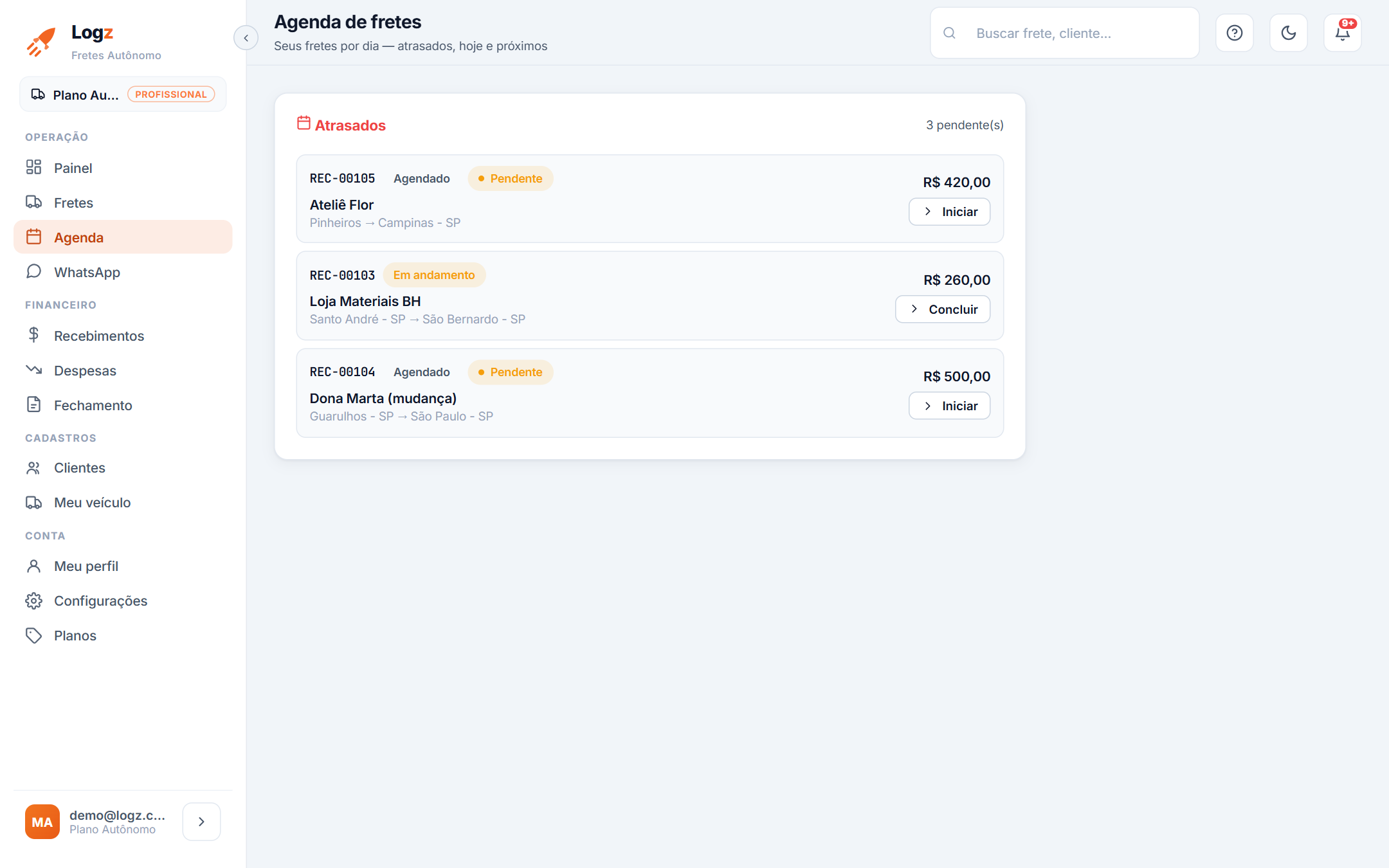The height and width of the screenshot is (868, 1389).
Task: Click the Despesas trending-down icon
Action: 33,370
